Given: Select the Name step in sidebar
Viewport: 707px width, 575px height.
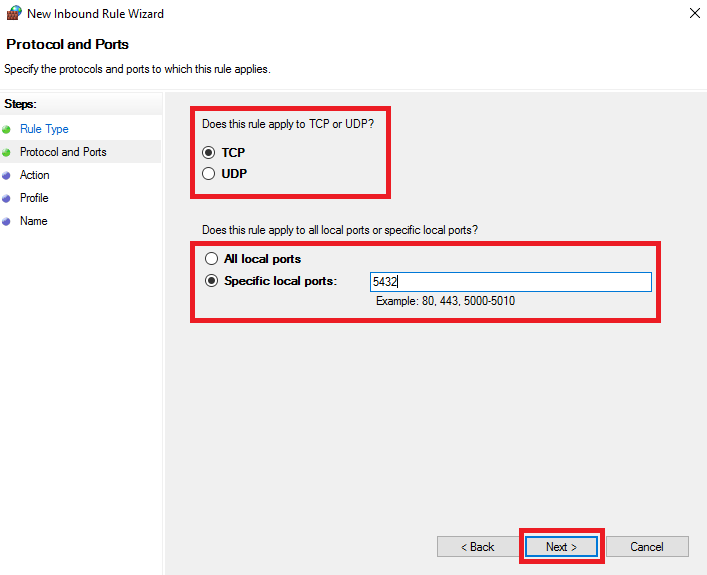Looking at the screenshot, I should click(34, 221).
